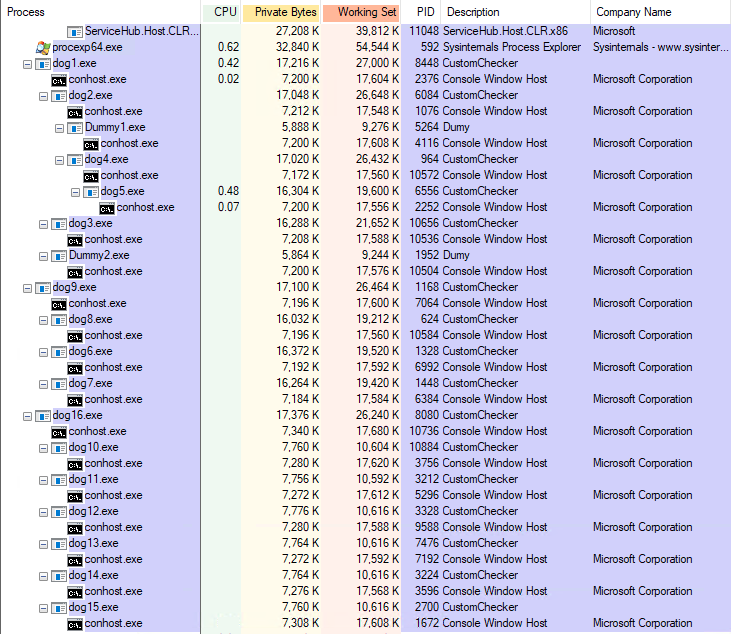Click console icon of conhost.exe PID 1672
The height and width of the screenshot is (634, 736).
click(x=75, y=624)
